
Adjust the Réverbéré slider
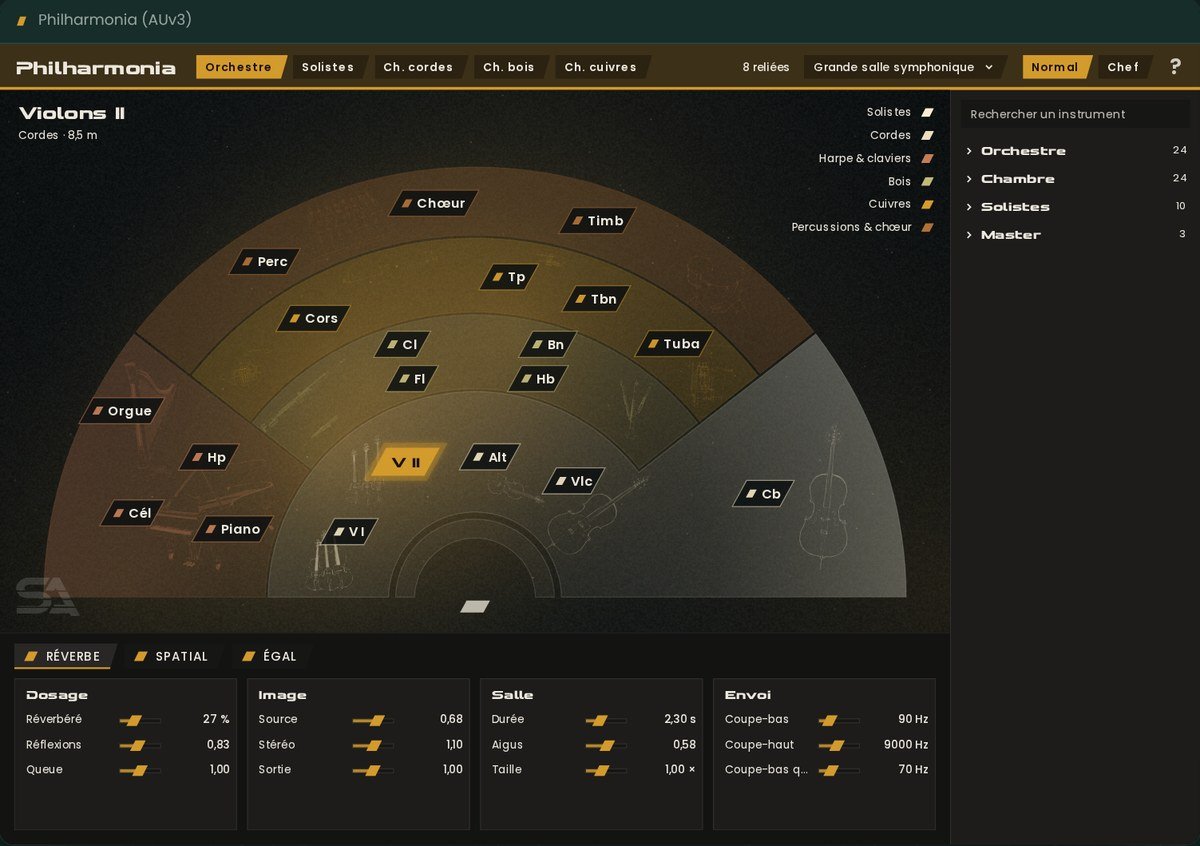[x=140, y=720]
